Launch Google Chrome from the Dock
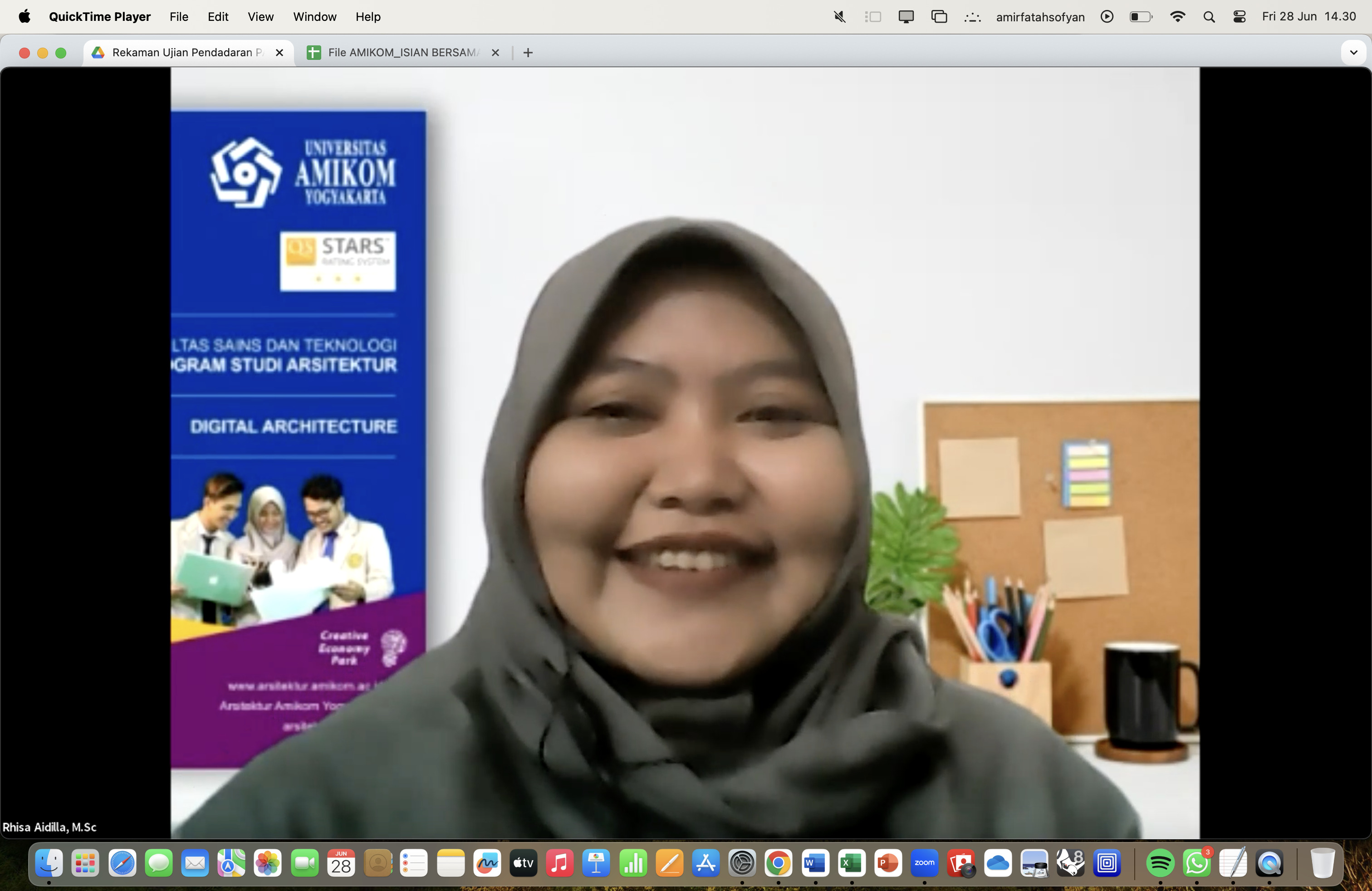This screenshot has width=1372, height=891. (778, 863)
